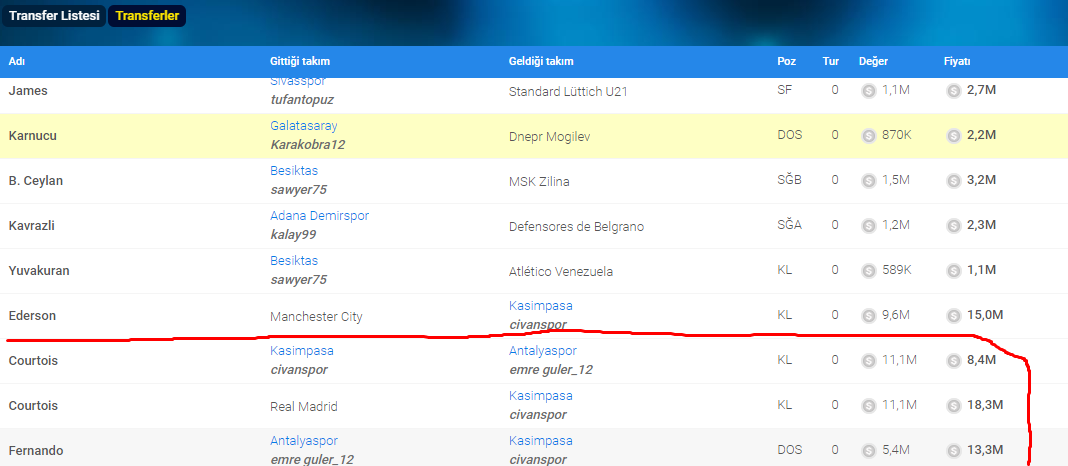The height and width of the screenshot is (466, 1068).
Task: Click the Fiyatı column header
Action: point(957,61)
